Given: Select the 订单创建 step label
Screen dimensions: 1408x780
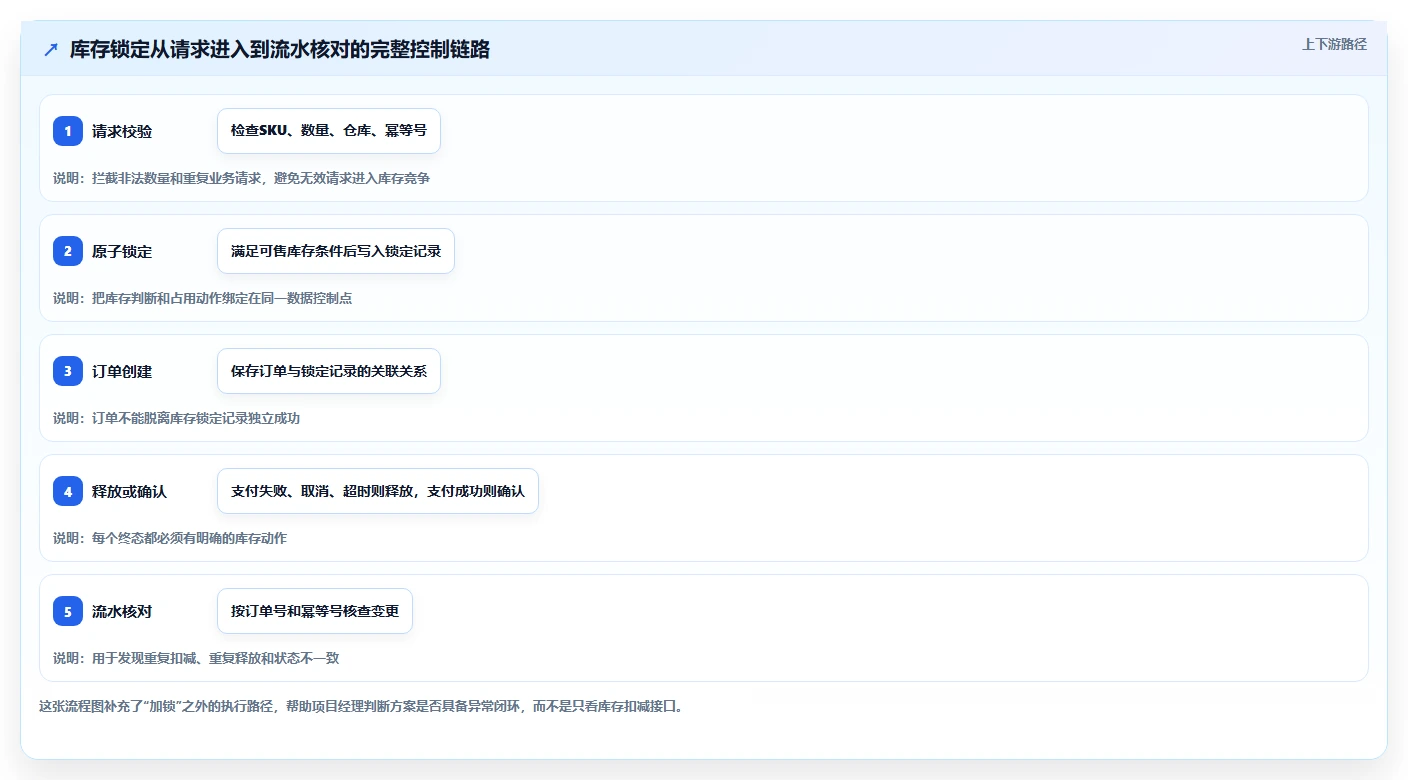Looking at the screenshot, I should [122, 371].
